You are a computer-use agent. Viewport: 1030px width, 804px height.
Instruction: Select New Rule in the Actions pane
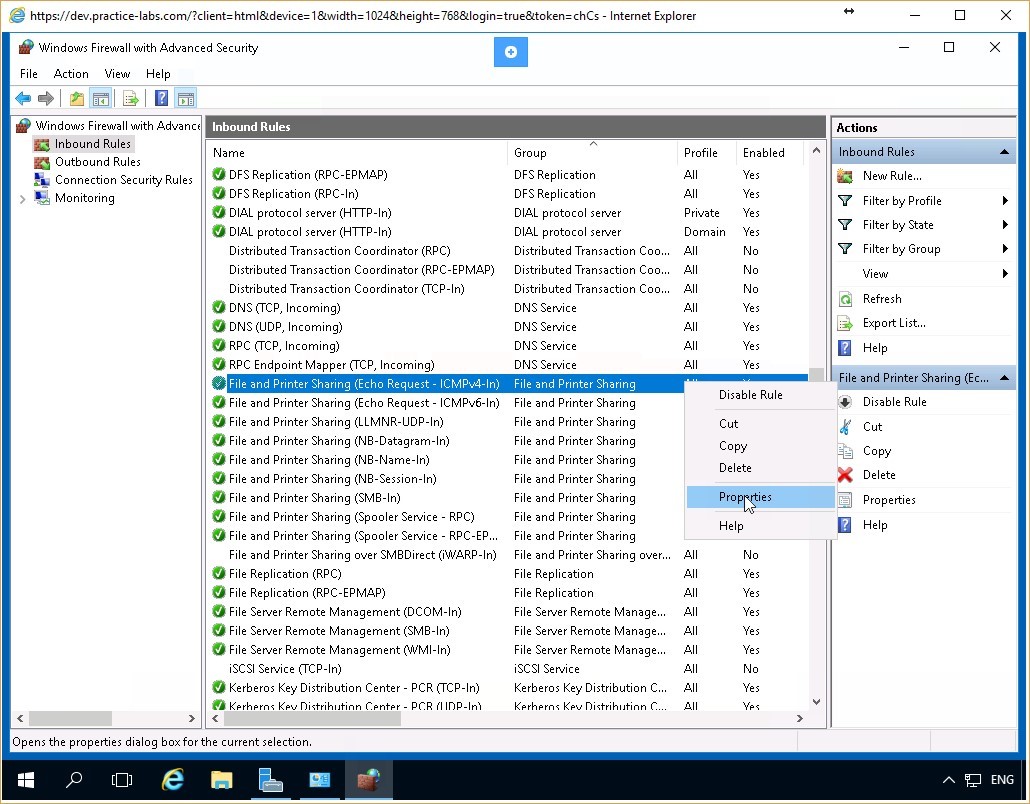[x=888, y=175]
